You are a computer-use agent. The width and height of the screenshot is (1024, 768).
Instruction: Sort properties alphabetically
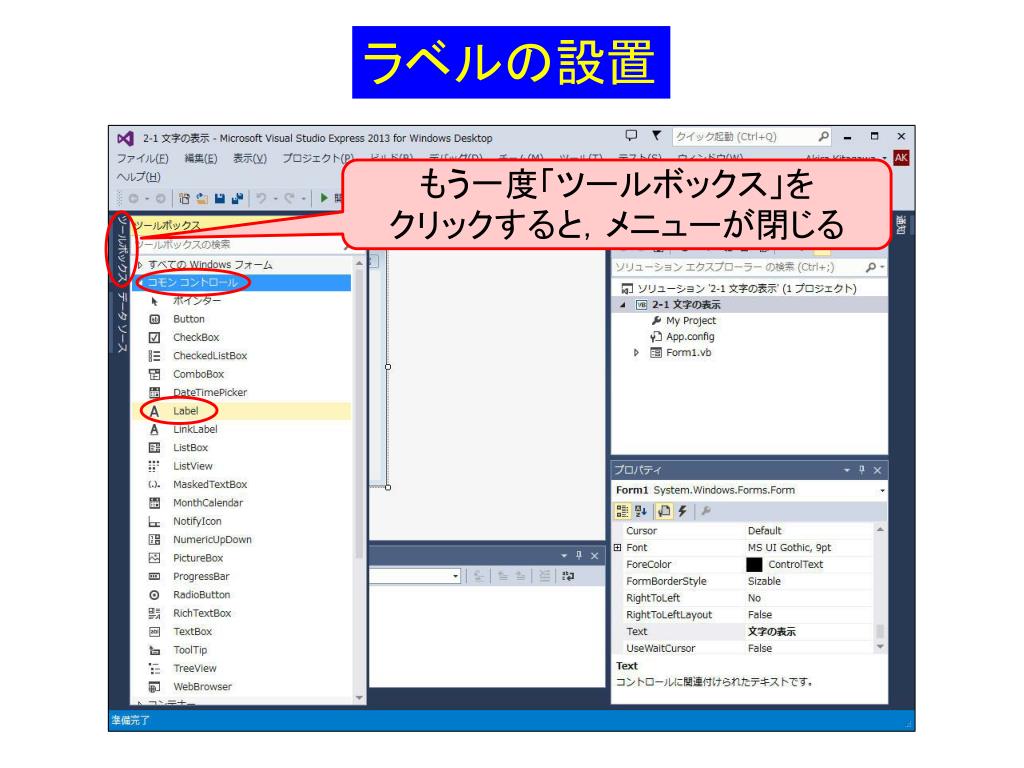coord(641,511)
